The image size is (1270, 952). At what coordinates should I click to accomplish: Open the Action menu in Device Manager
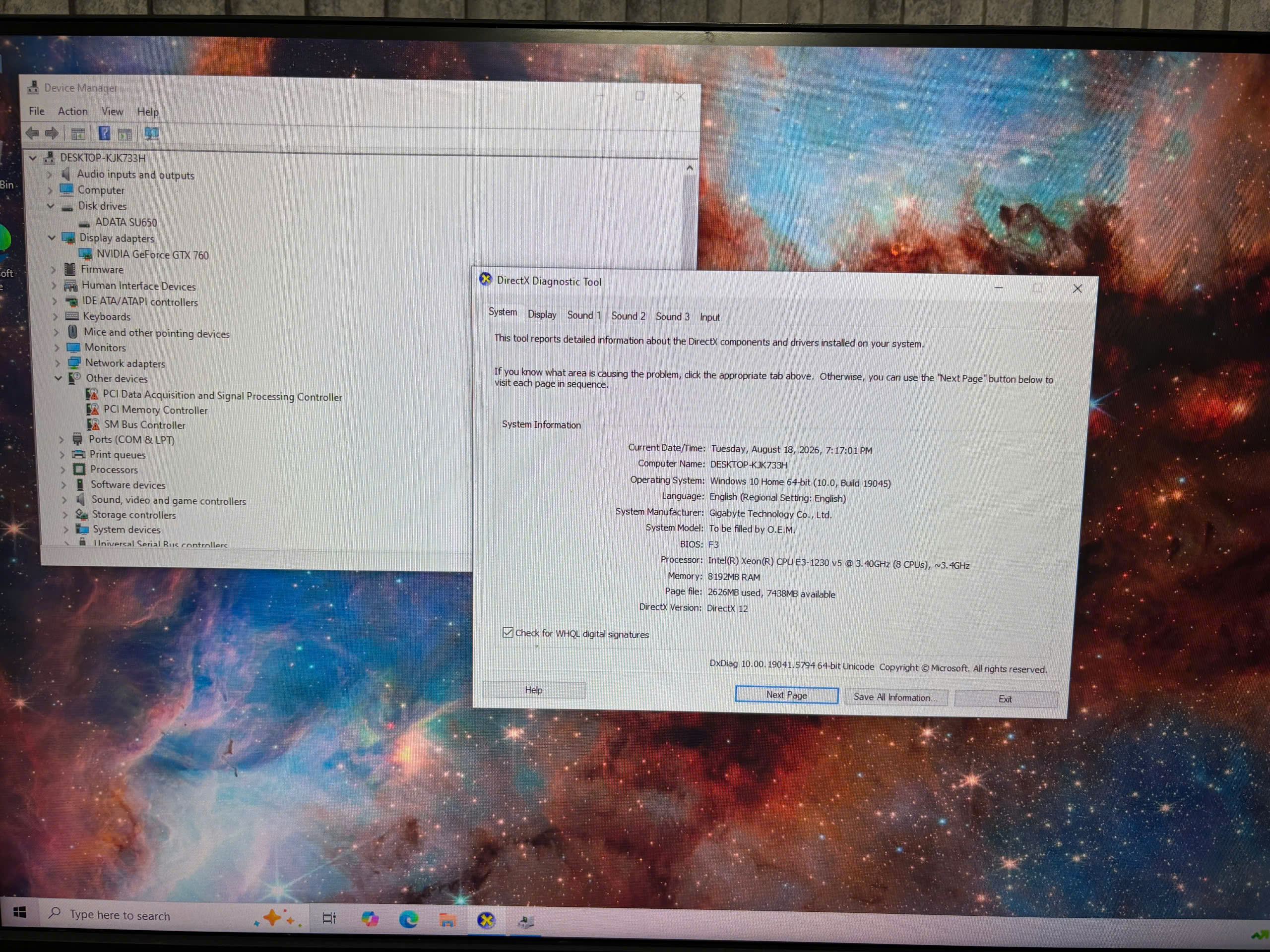[x=73, y=111]
